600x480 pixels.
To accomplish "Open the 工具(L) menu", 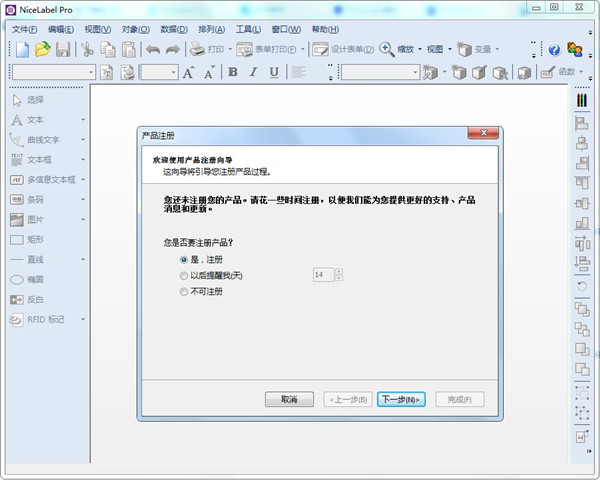I will pyautogui.click(x=248, y=29).
